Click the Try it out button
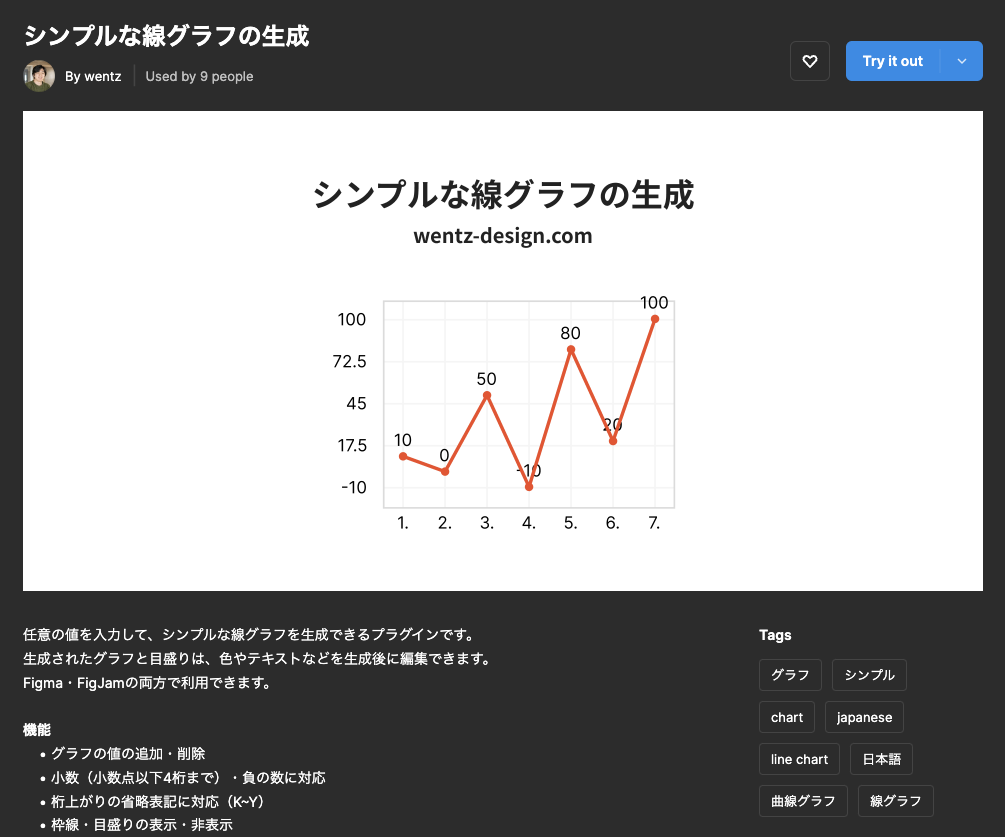This screenshot has height=837, width=1005. 892,61
